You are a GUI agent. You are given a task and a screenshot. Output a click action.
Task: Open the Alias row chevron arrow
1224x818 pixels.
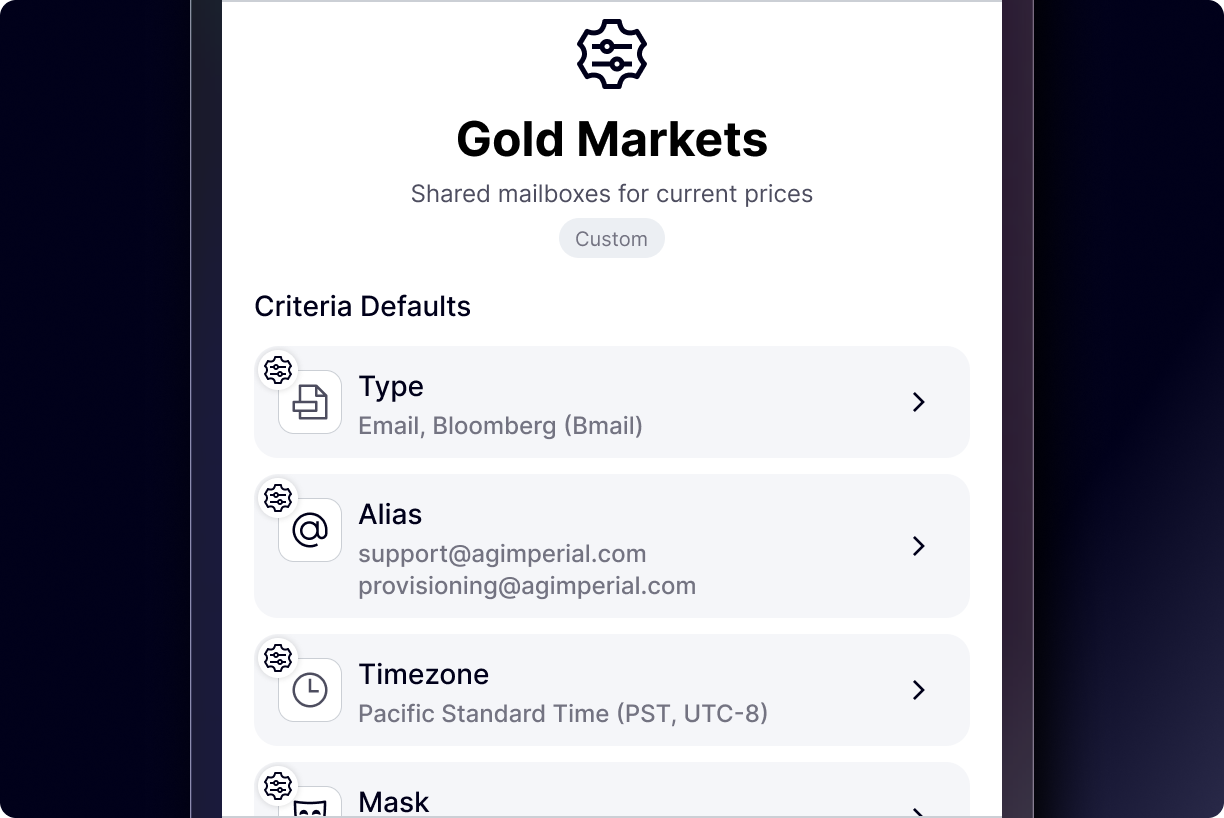pos(919,546)
